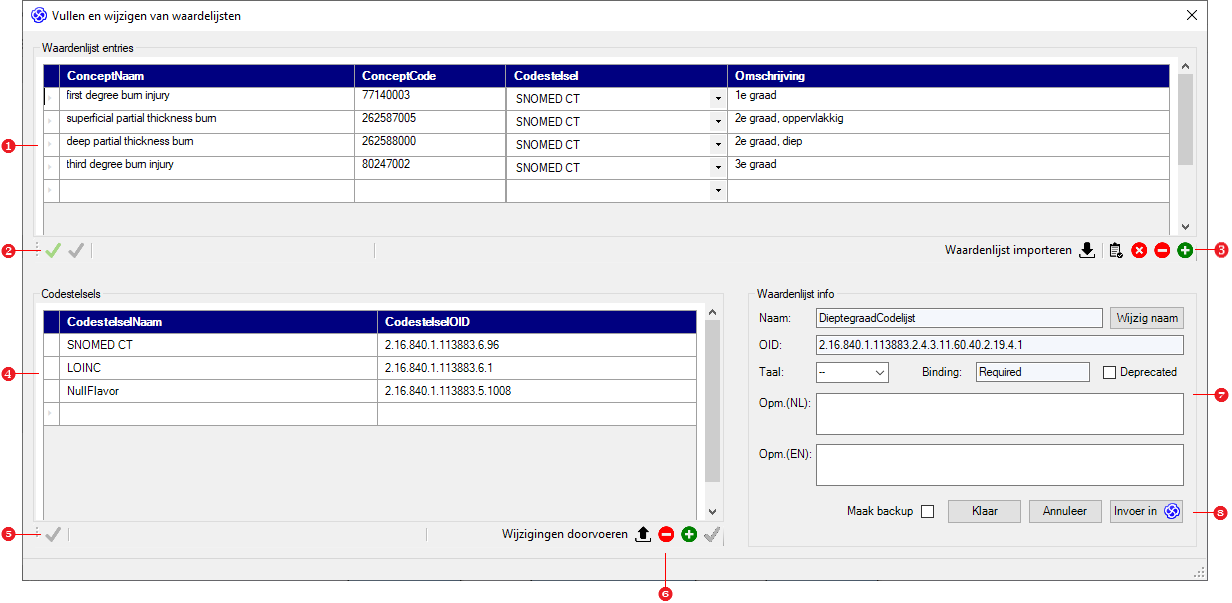The image size is (1232, 603).
Task: Click the Omschrijving cell '3e graad'
Action: coord(948,167)
